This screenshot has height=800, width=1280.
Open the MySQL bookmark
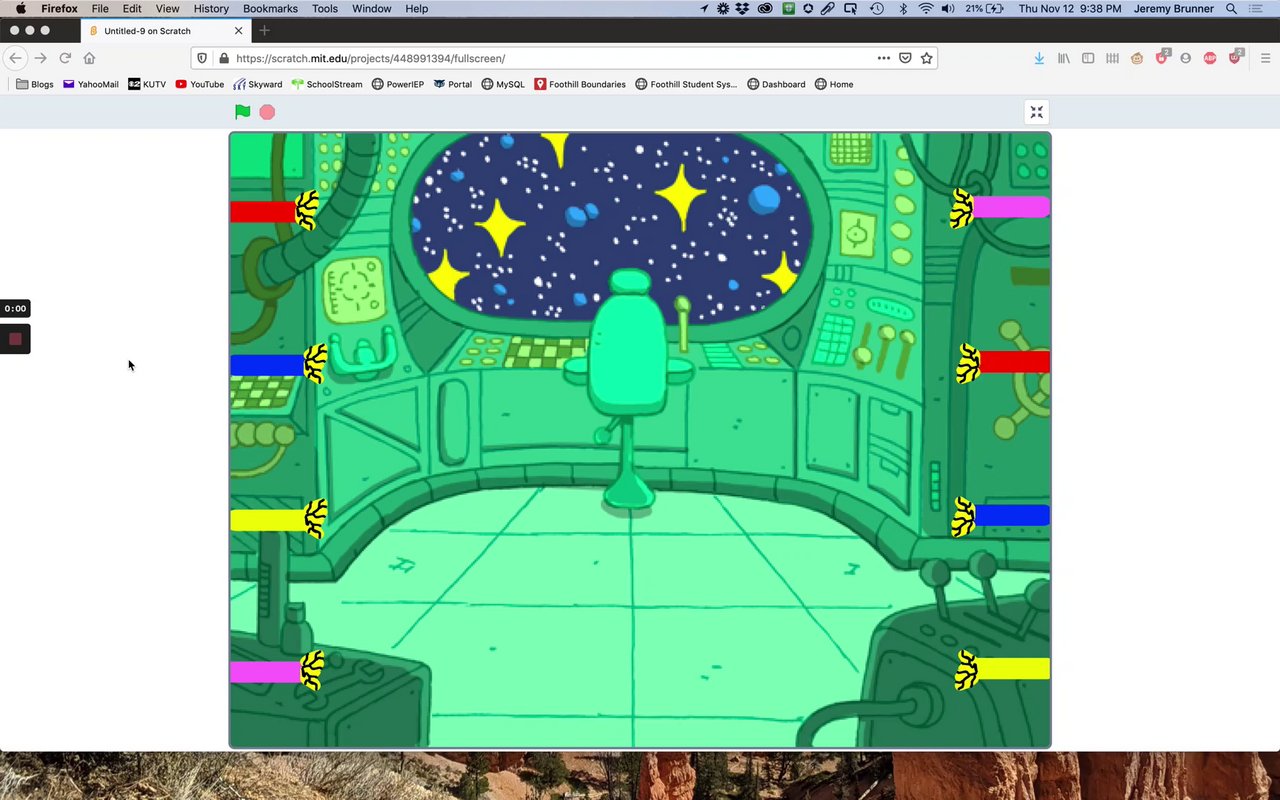pos(503,84)
